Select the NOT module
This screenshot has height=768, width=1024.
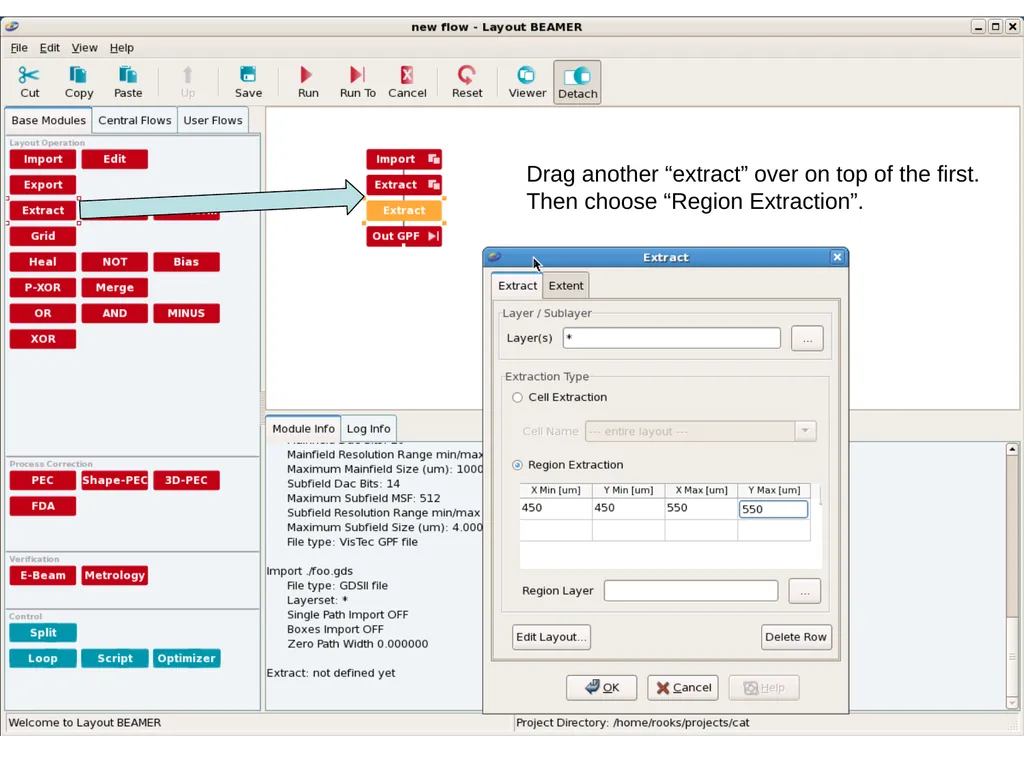(114, 262)
